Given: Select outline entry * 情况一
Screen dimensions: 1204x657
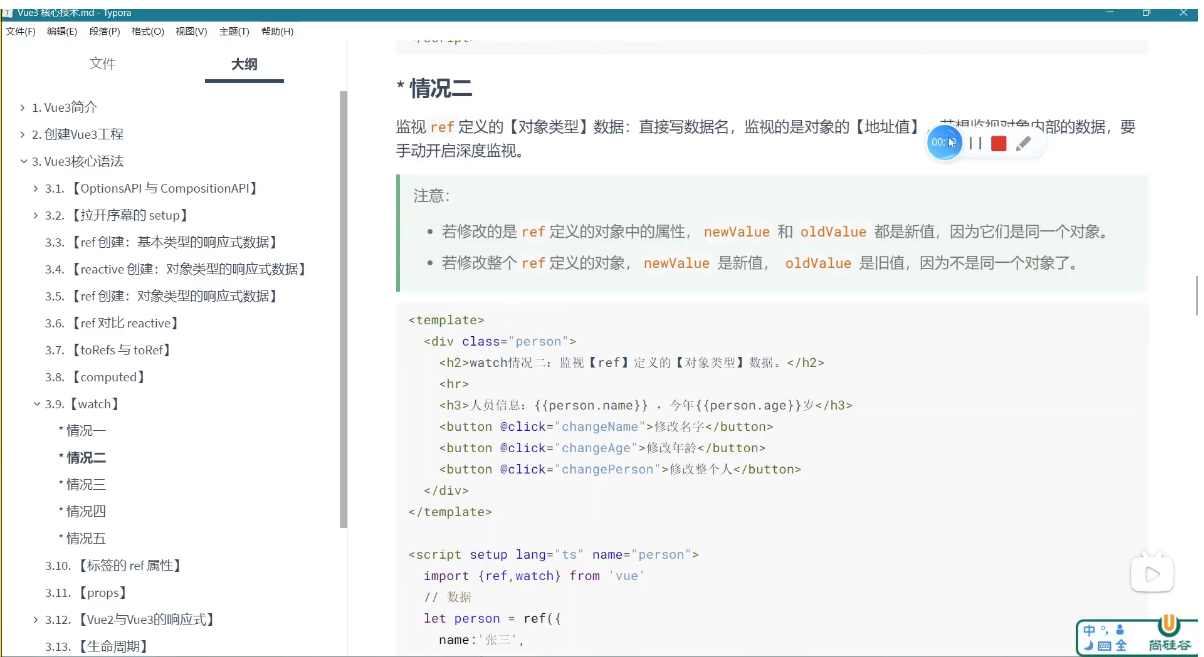Looking at the screenshot, I should (82, 431).
